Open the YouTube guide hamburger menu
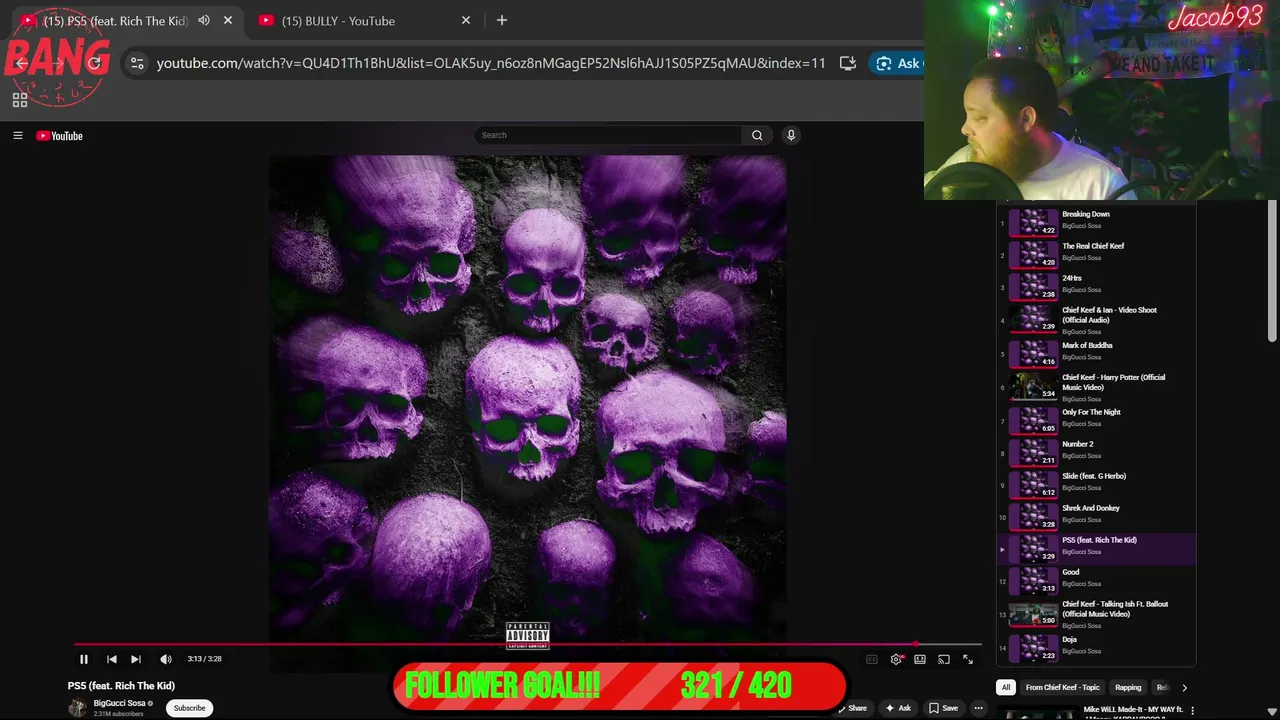 tap(17, 136)
